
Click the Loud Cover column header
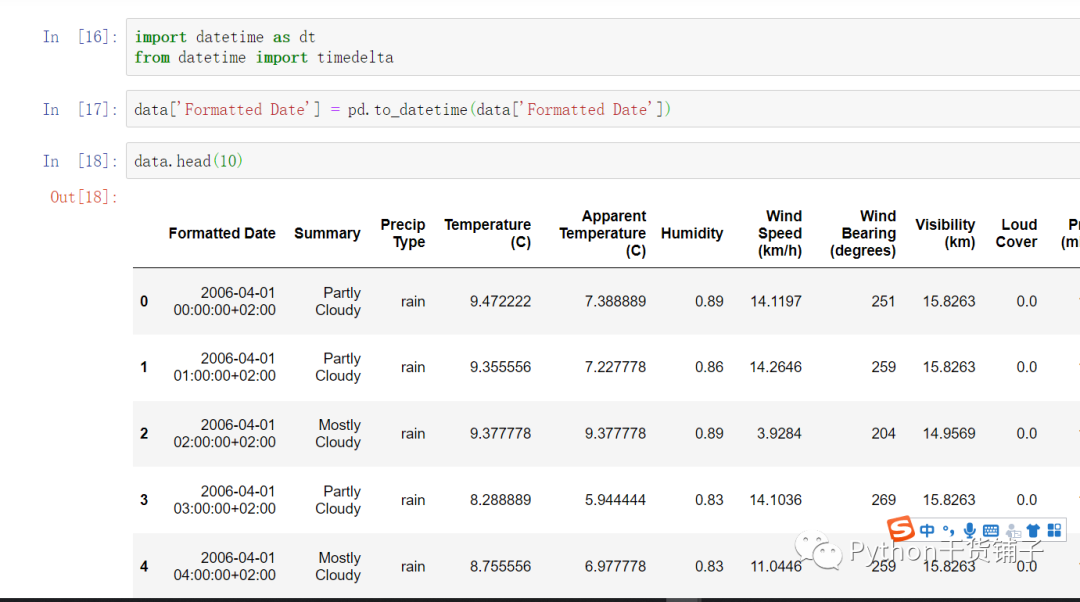[1017, 233]
